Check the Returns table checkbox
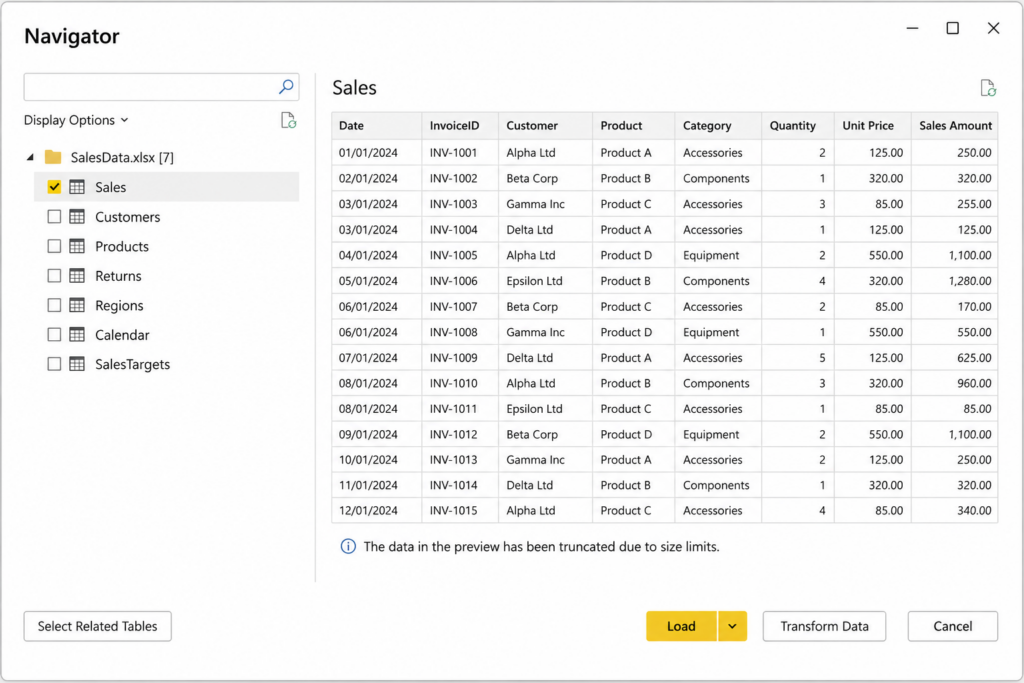1024x683 pixels. [x=54, y=276]
